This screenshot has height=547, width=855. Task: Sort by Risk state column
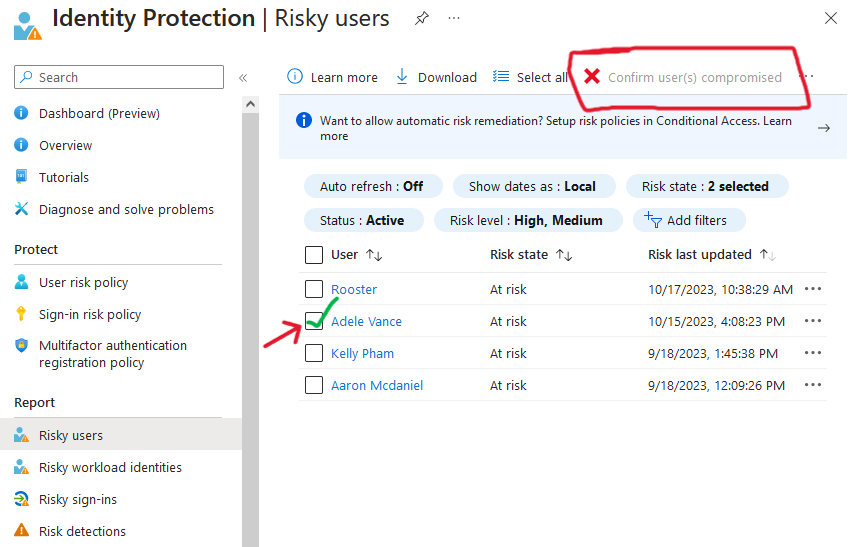(x=531, y=255)
